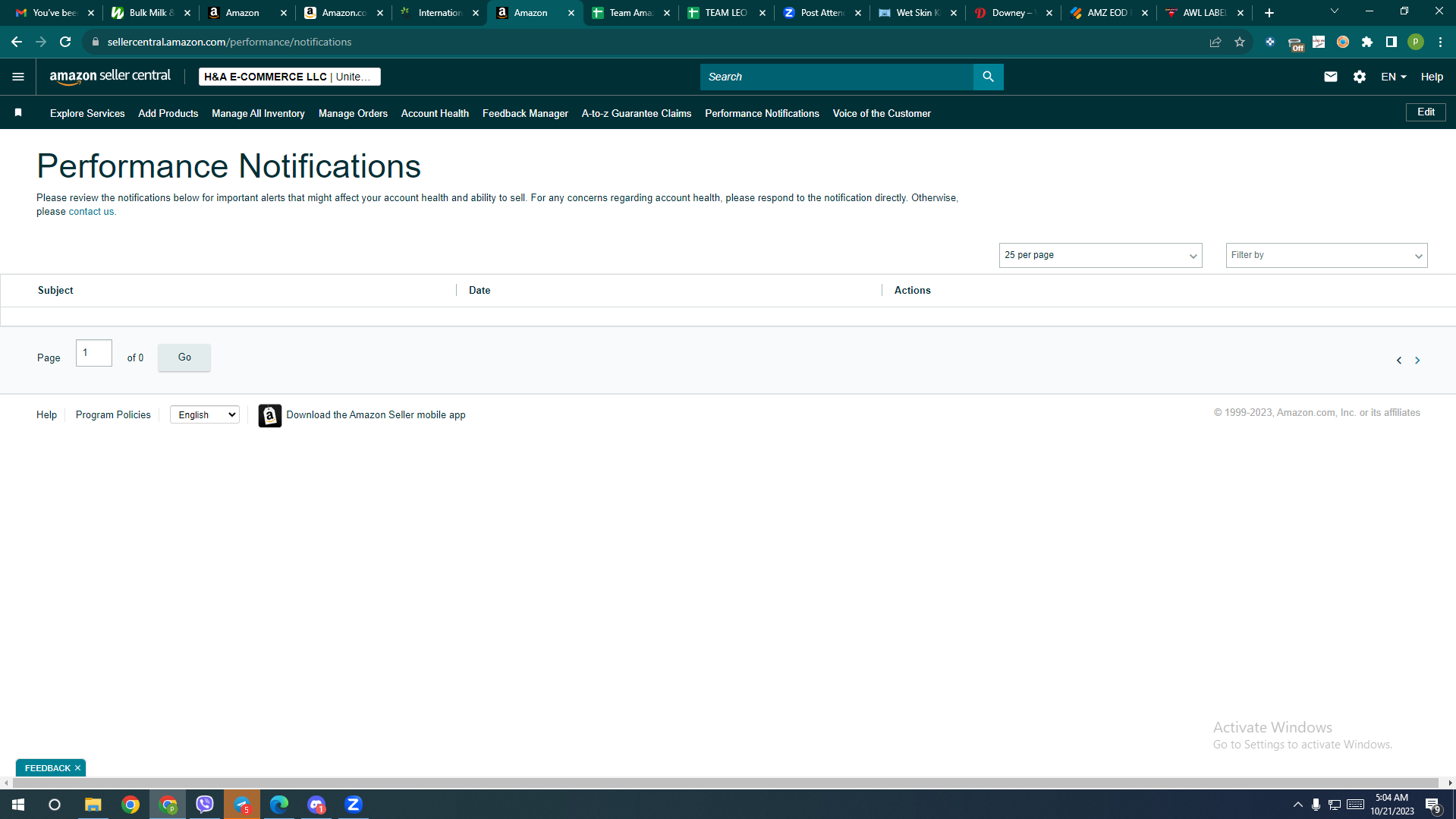The width and height of the screenshot is (1456, 819).
Task: Click the Edit button in nav bar
Action: [1426, 112]
